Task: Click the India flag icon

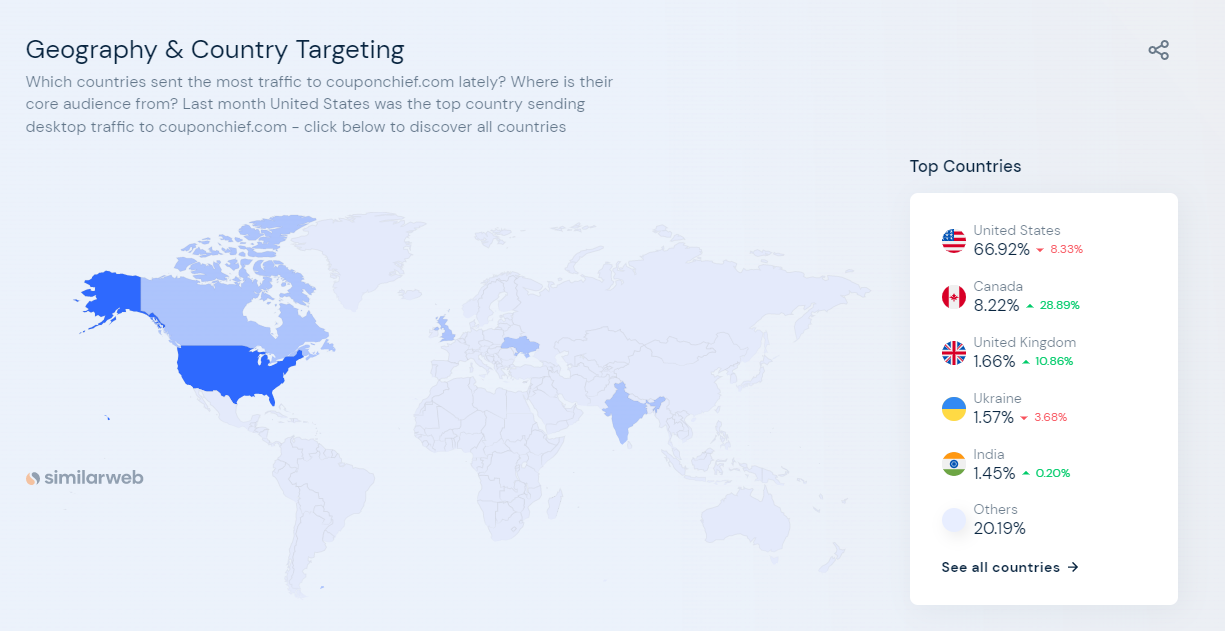Action: [x=954, y=465]
